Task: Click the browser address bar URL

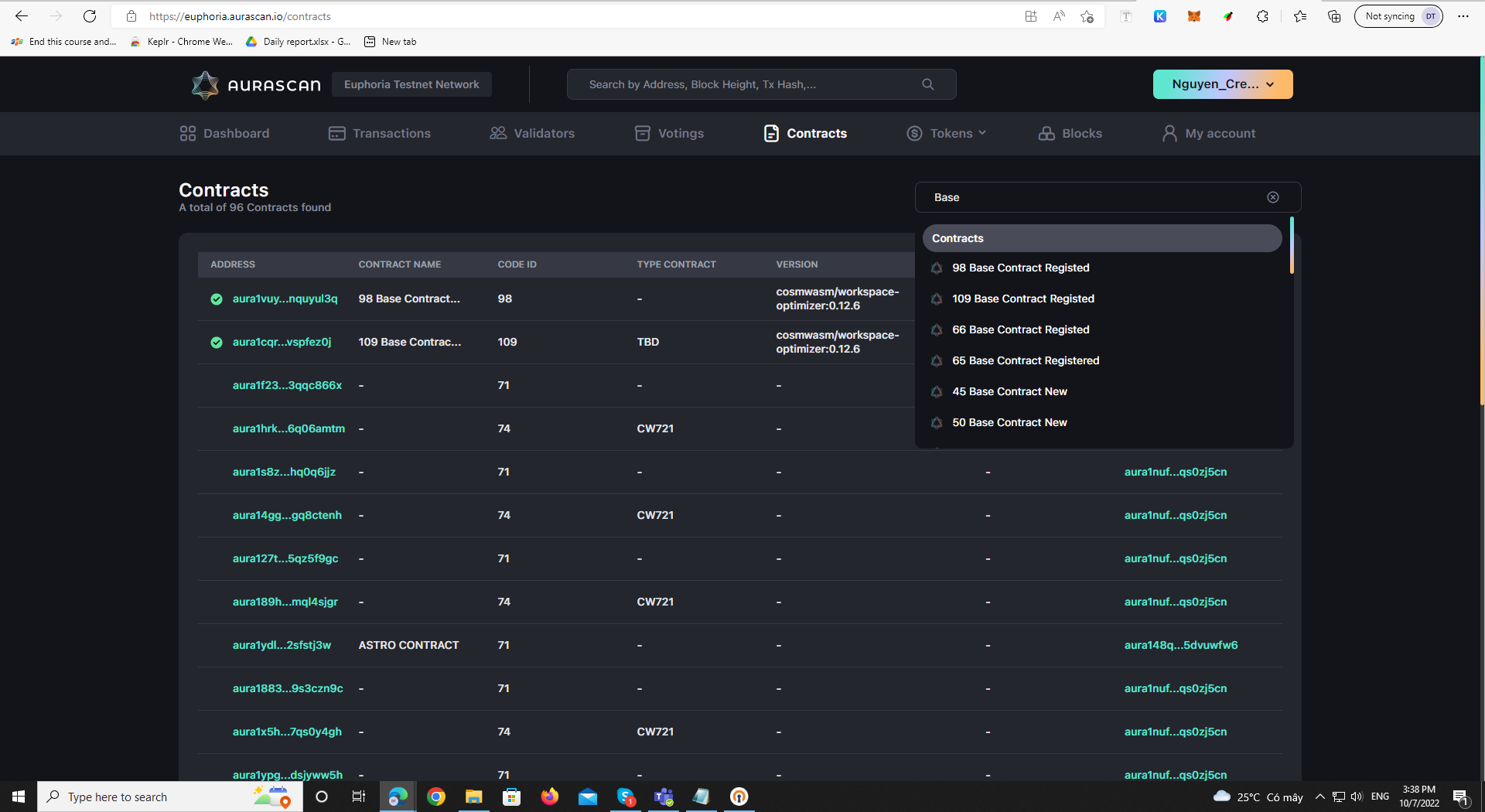Action: tap(240, 16)
